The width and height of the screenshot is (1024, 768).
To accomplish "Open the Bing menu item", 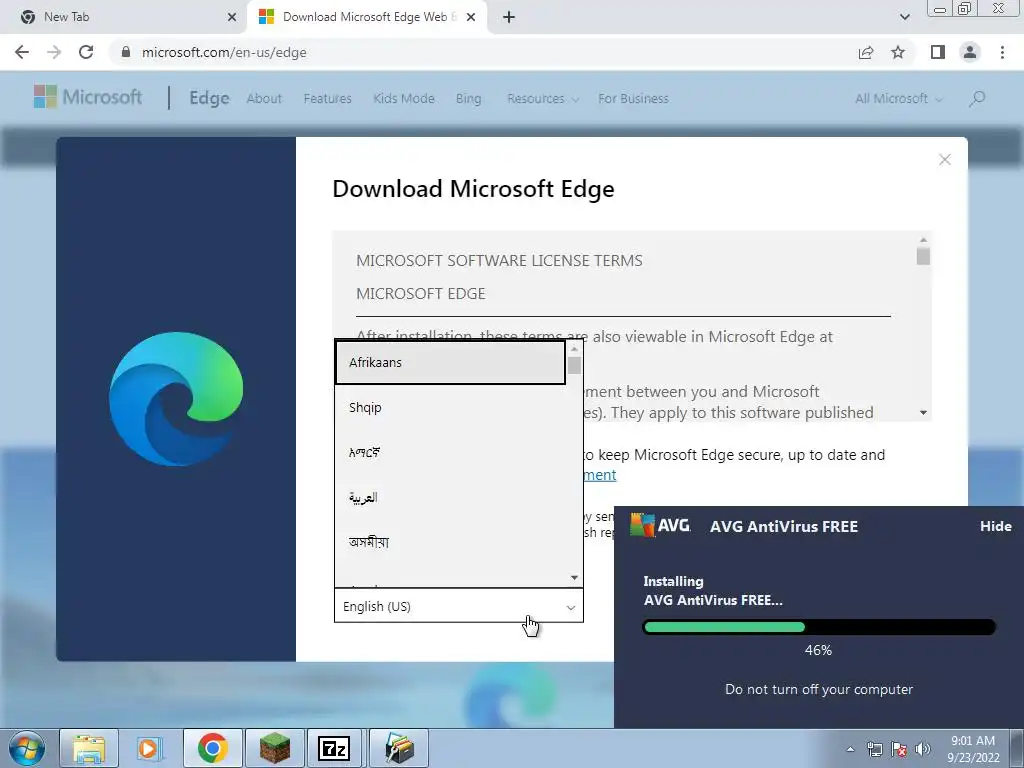I will [x=468, y=99].
